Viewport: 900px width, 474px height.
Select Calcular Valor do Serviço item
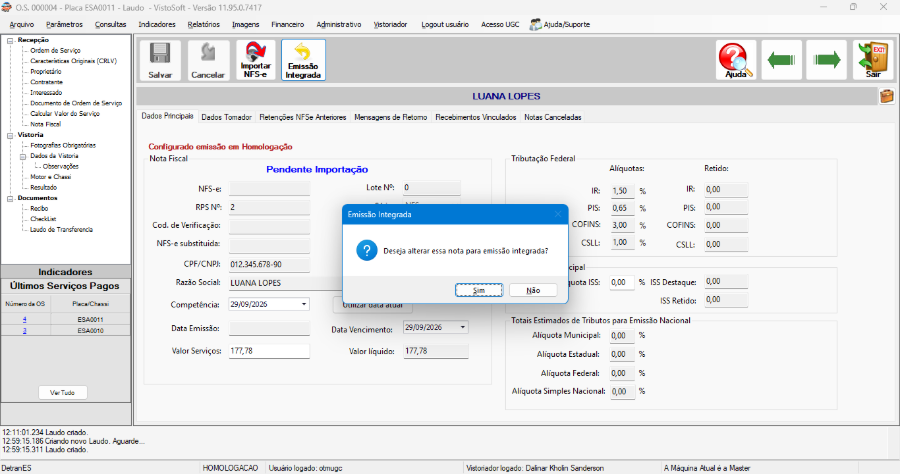click(x=65, y=114)
